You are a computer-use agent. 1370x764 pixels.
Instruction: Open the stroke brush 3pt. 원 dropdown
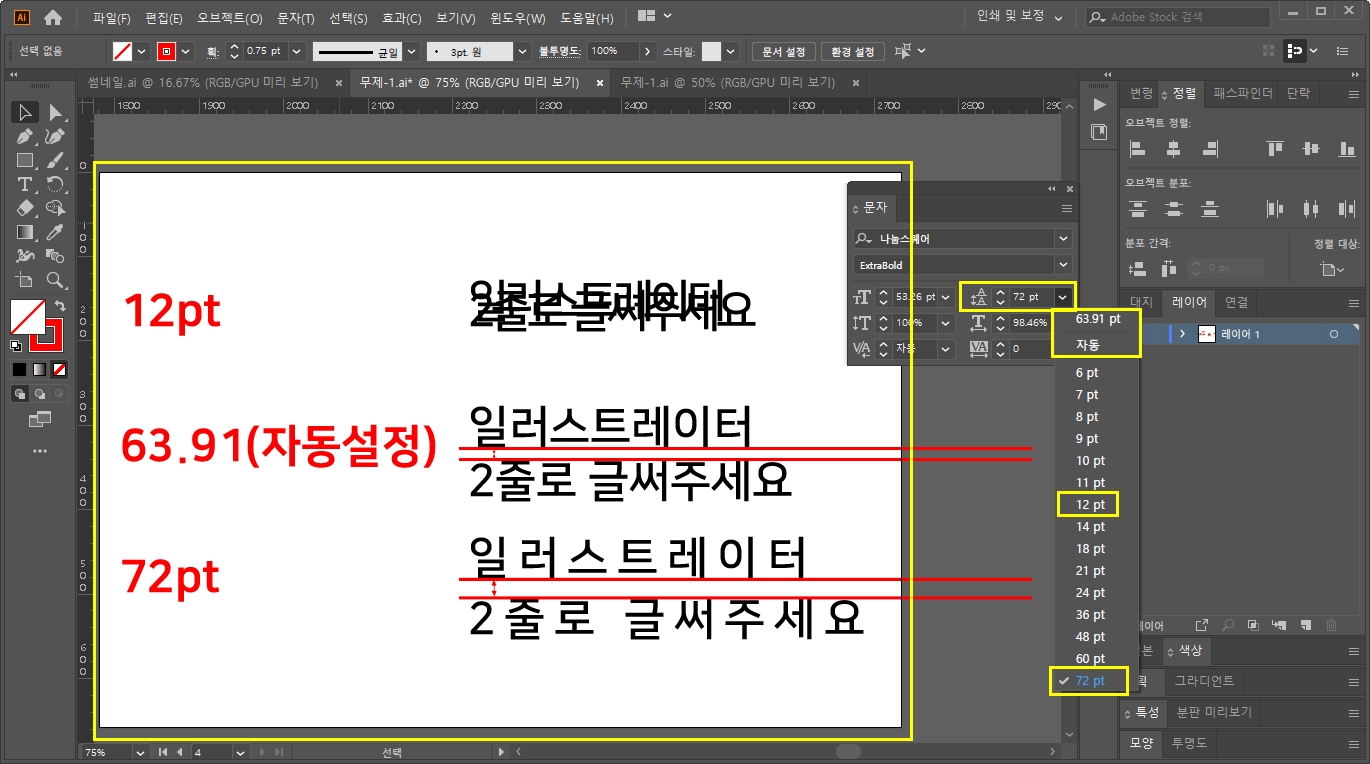point(523,51)
